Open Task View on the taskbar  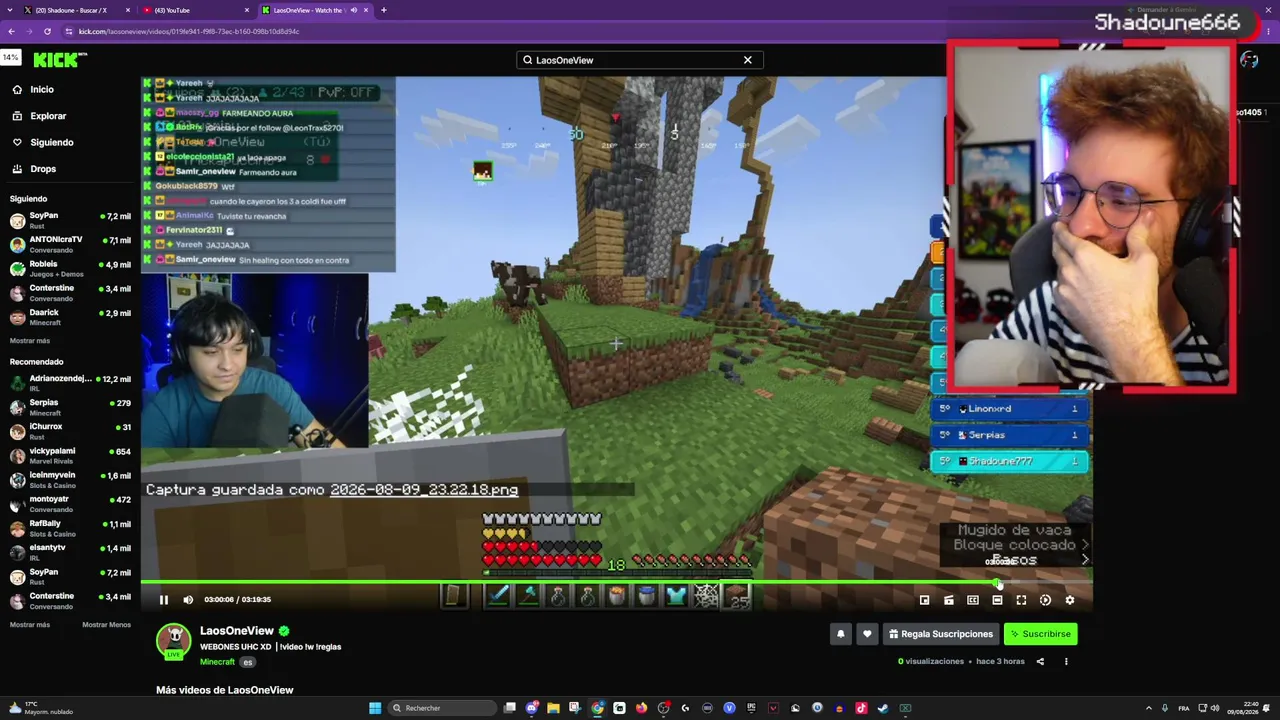click(x=509, y=708)
